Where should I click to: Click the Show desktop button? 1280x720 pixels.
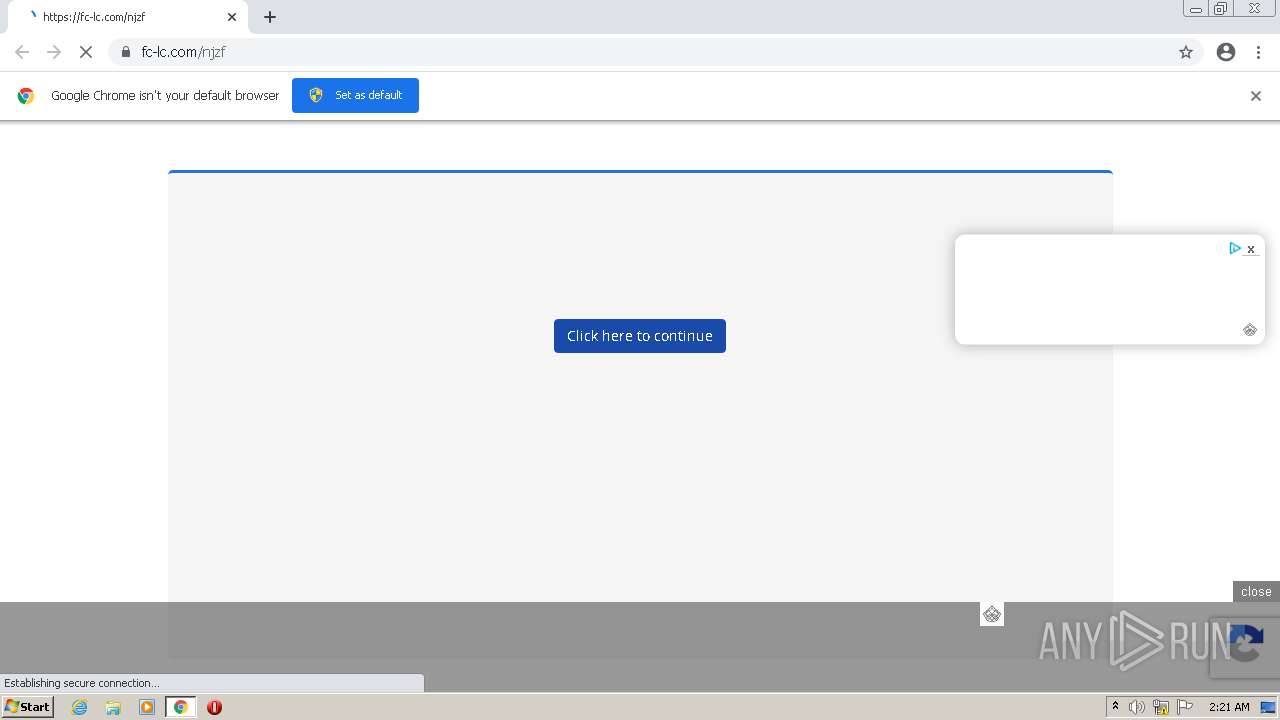point(1268,707)
